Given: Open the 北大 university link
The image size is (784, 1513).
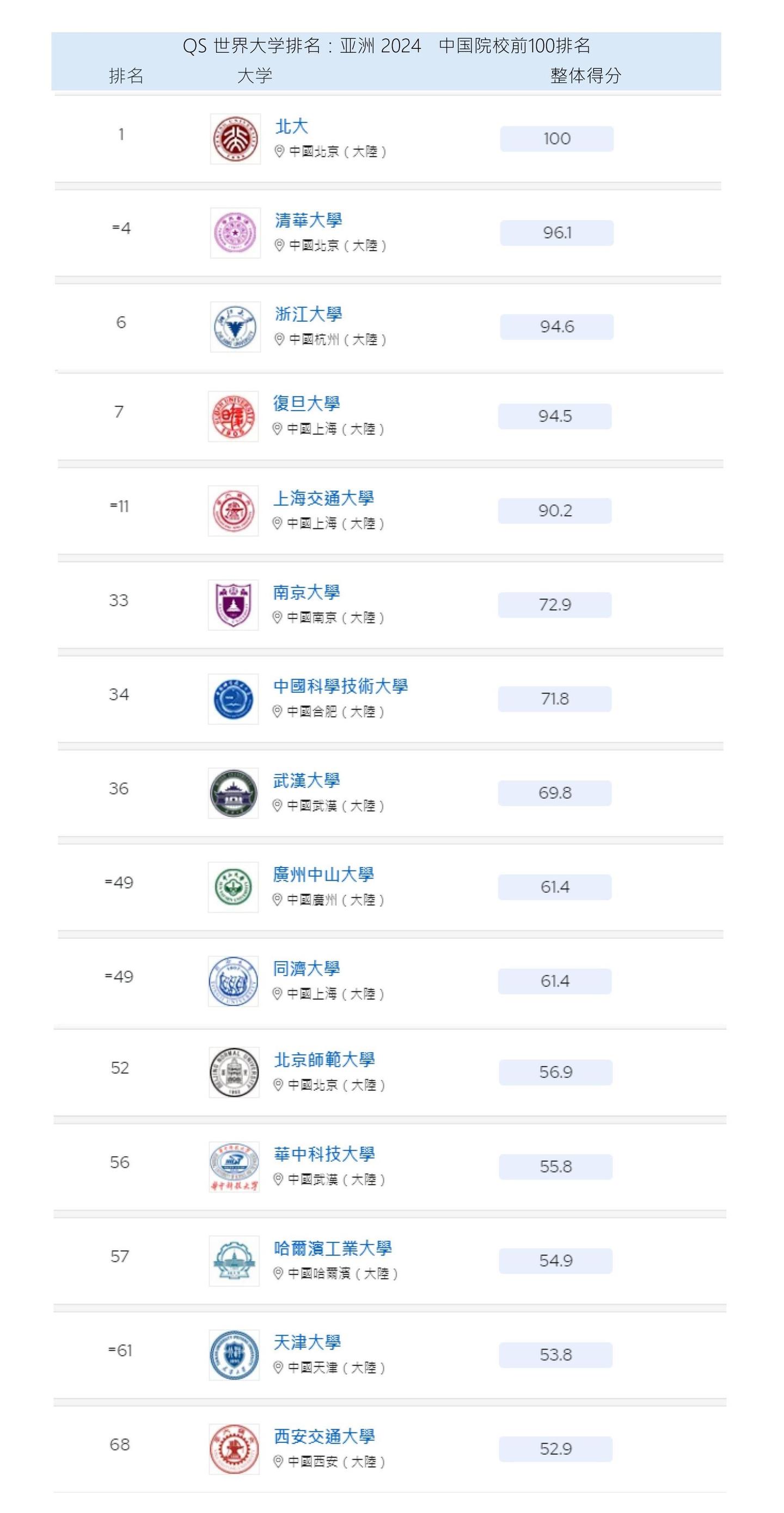Looking at the screenshot, I should (x=291, y=126).
